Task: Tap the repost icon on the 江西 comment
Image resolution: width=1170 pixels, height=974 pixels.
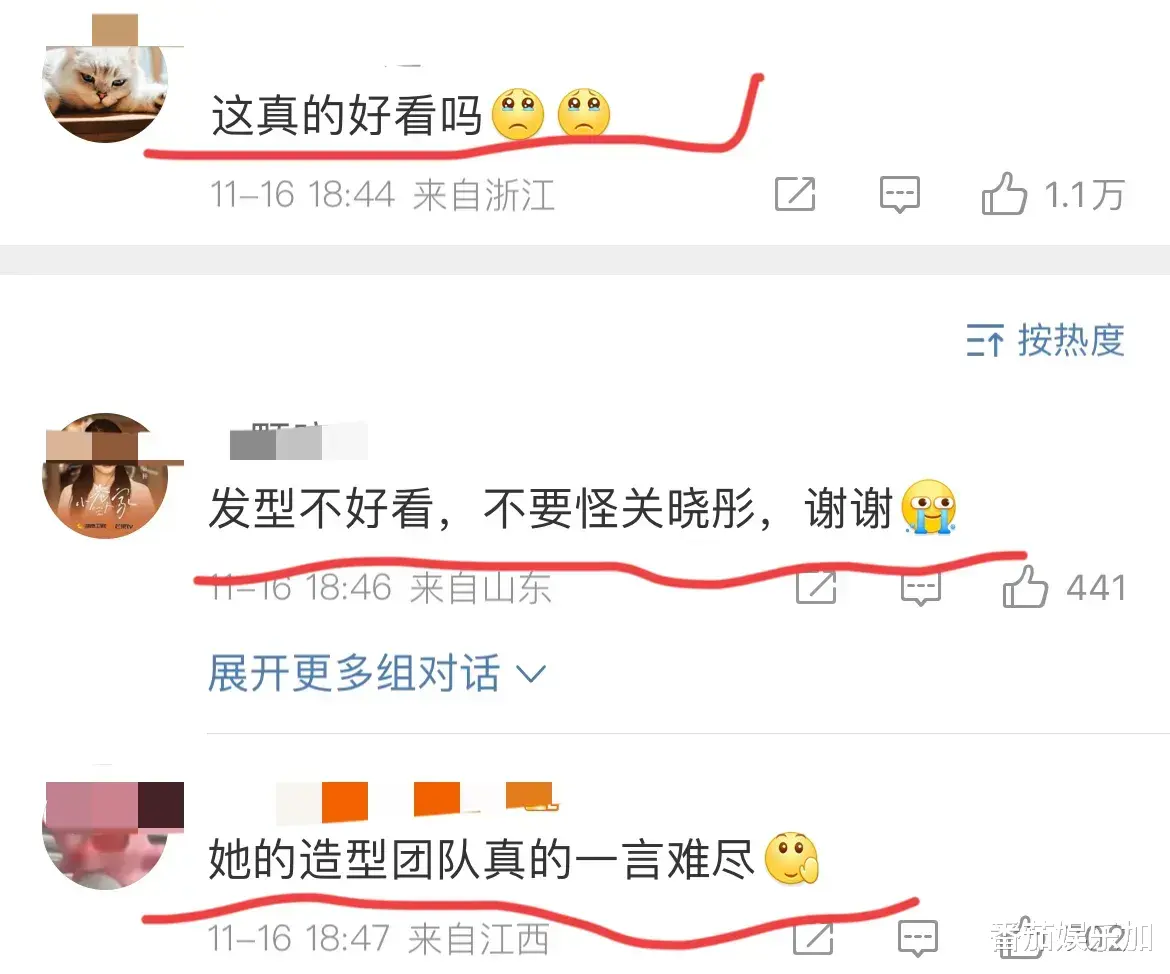Action: [x=813, y=937]
